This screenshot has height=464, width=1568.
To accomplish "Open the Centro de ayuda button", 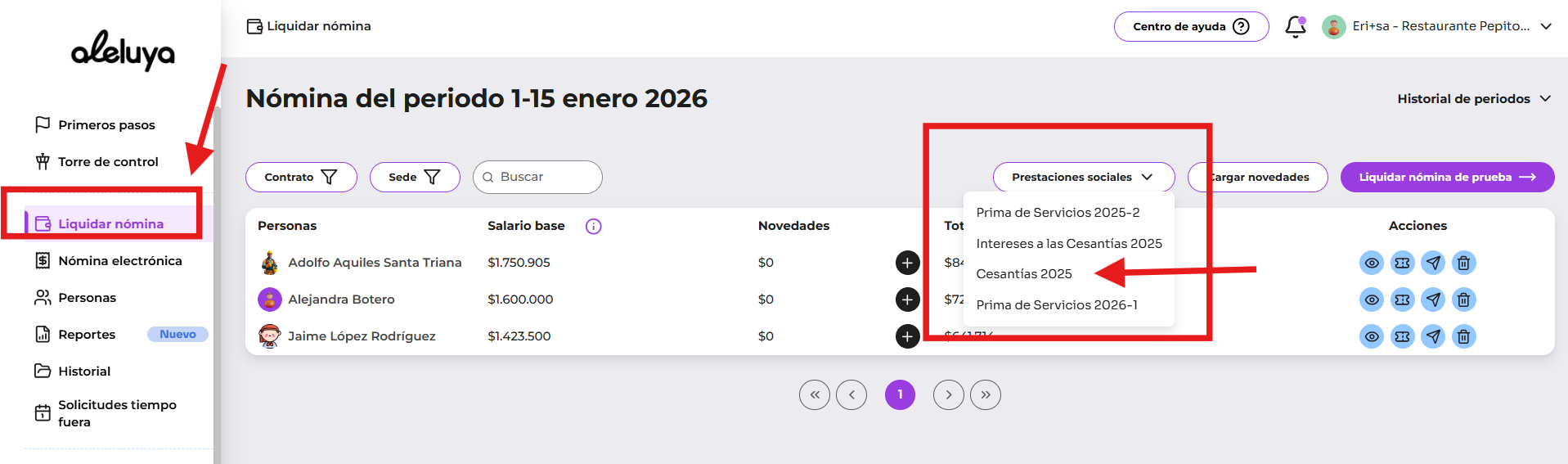I will [1191, 26].
